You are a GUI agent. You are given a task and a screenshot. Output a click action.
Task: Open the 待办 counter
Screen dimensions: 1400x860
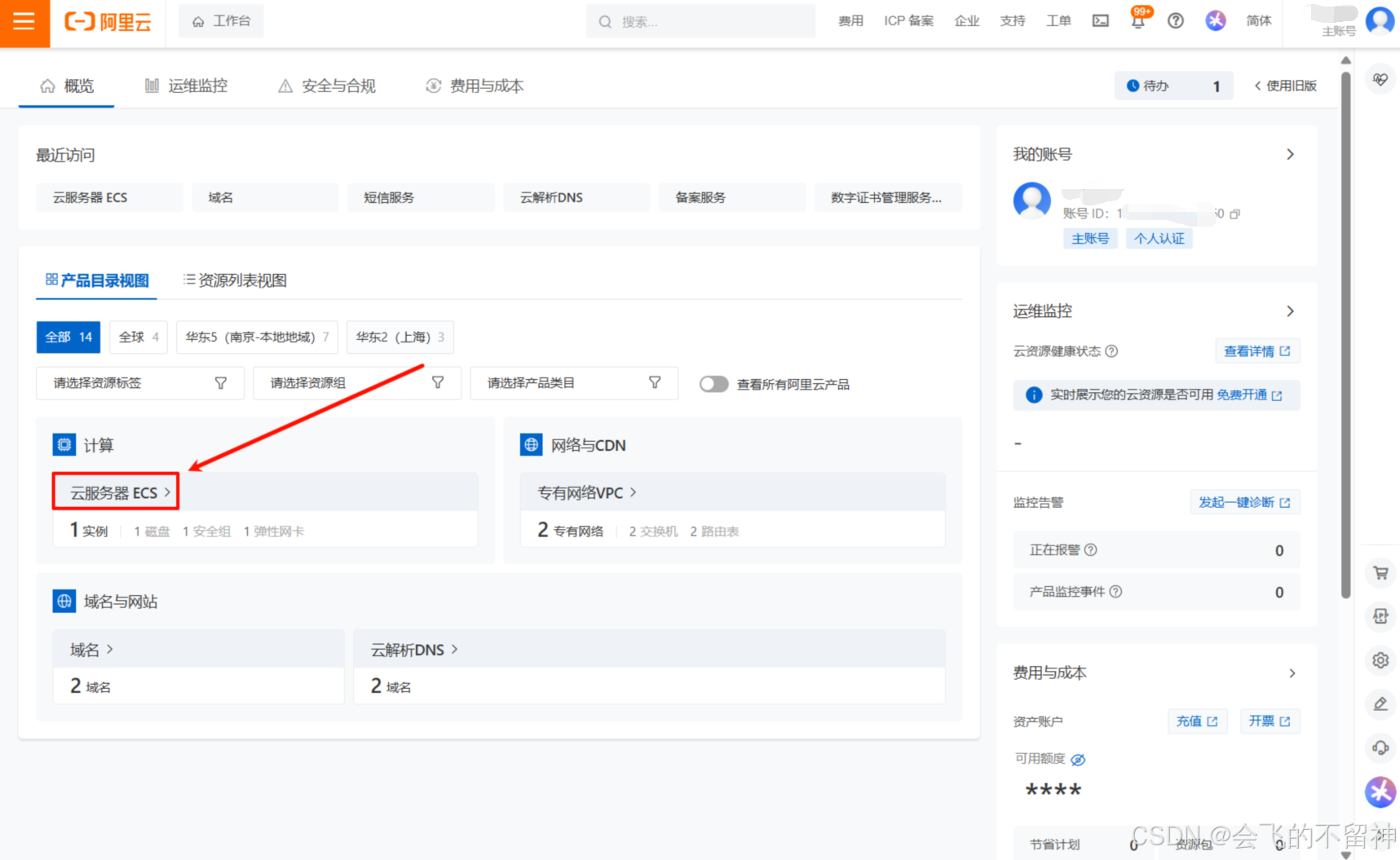pyautogui.click(x=1173, y=86)
